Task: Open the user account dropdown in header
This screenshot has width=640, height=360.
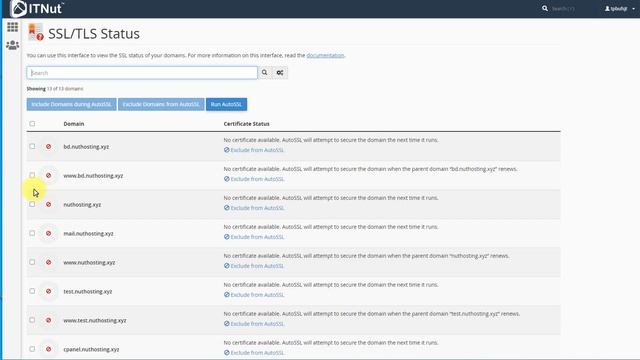Action: pos(620,9)
